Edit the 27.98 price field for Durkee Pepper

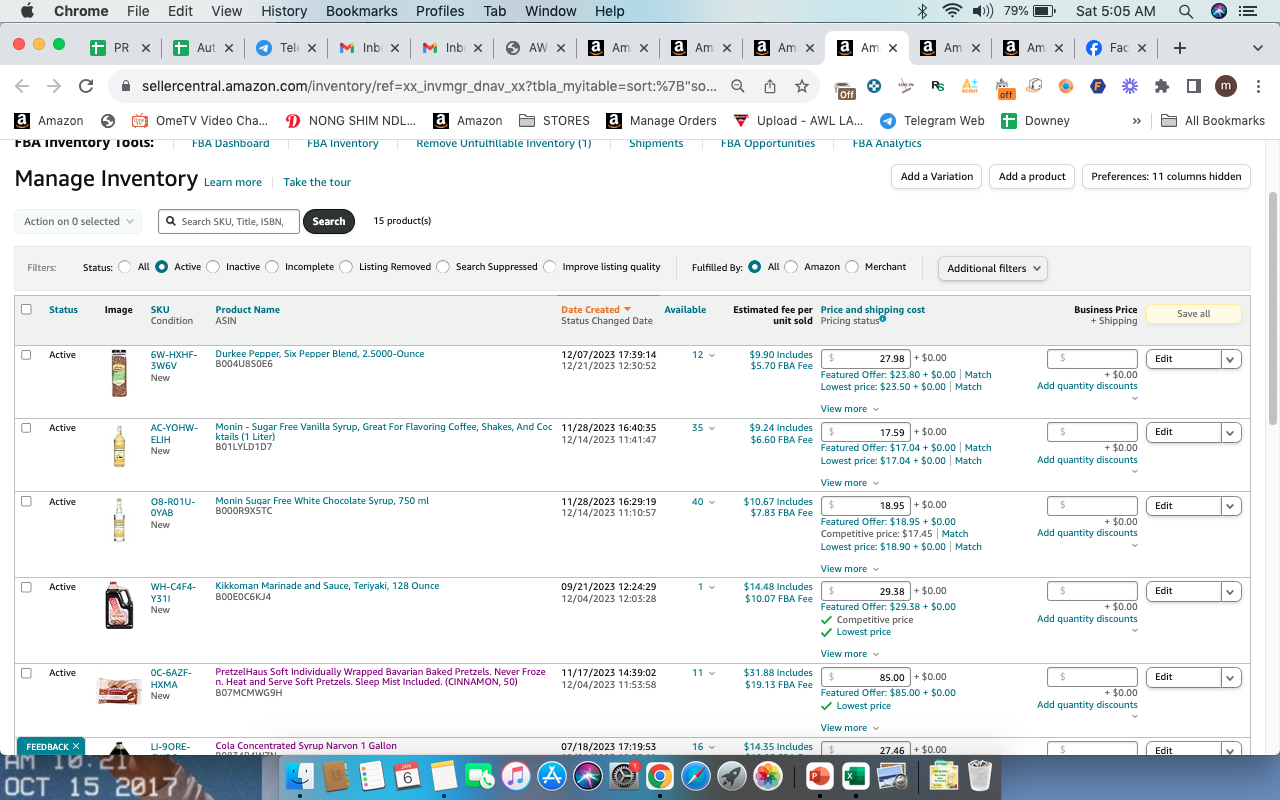click(x=865, y=358)
